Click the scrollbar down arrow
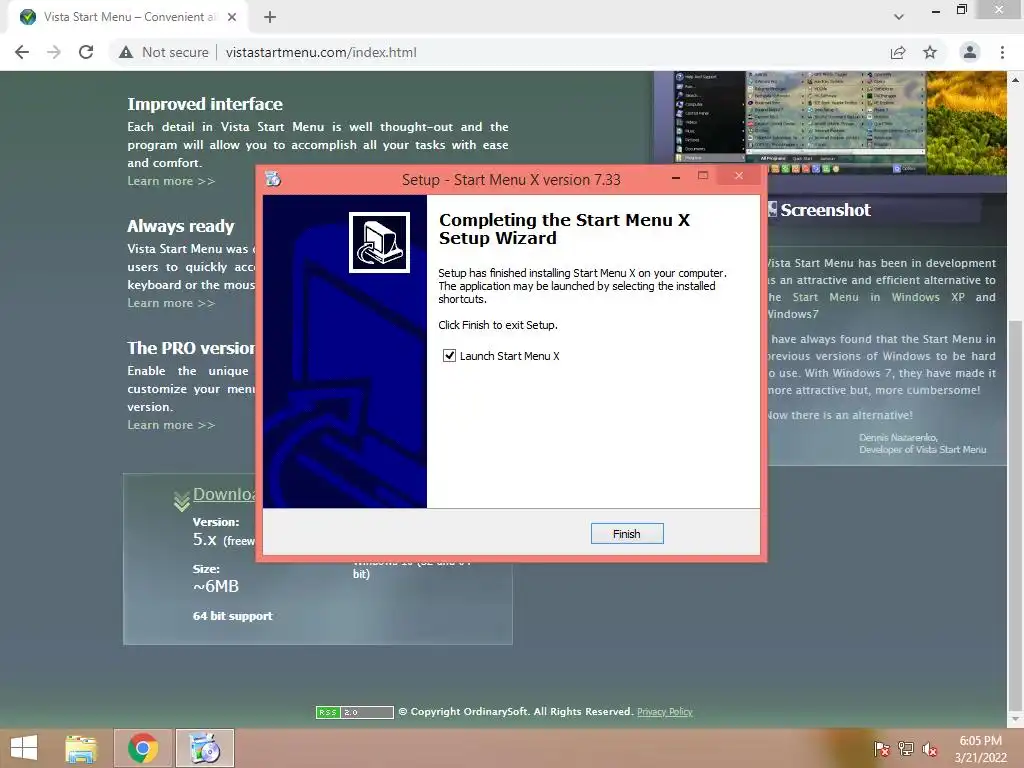Image resolution: width=1024 pixels, height=768 pixels. pyautogui.click(x=1015, y=720)
